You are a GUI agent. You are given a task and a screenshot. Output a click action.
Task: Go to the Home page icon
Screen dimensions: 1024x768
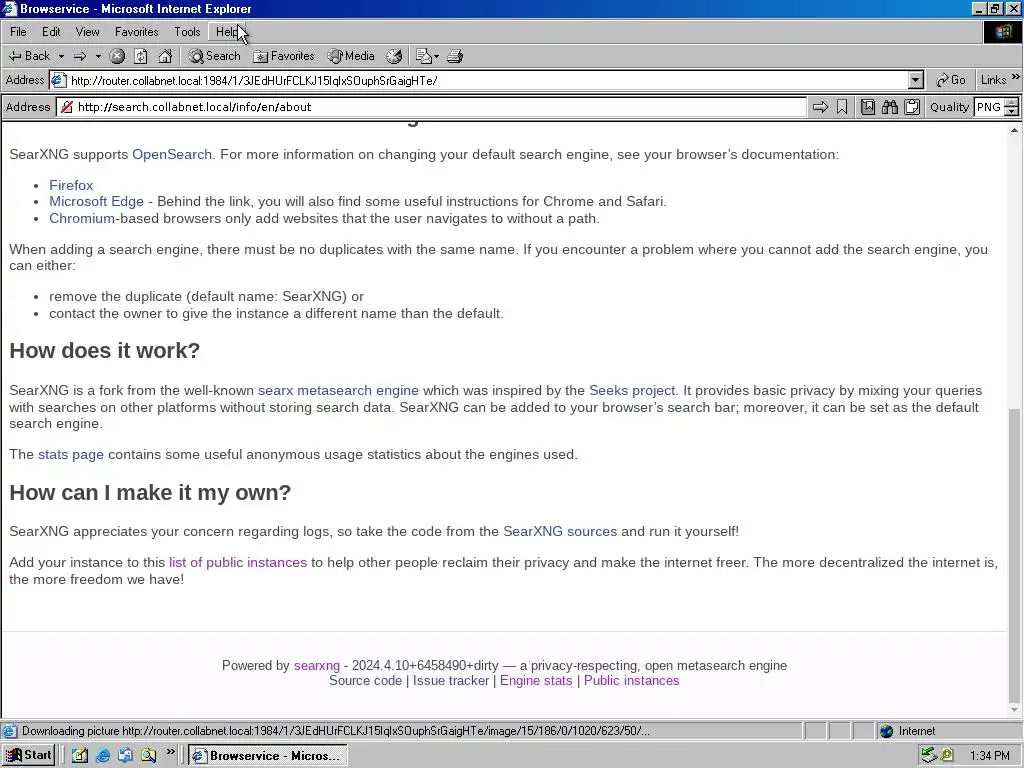click(165, 56)
